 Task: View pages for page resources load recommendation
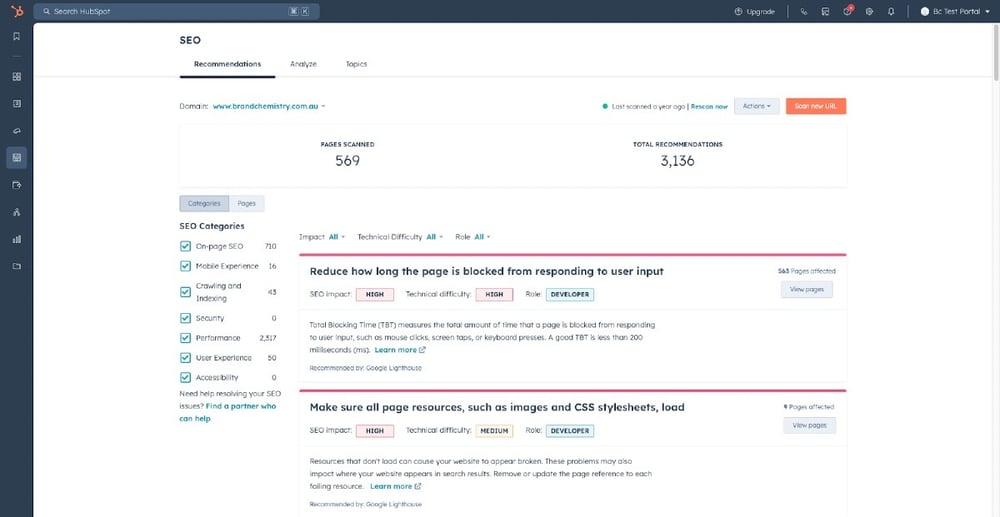809,425
